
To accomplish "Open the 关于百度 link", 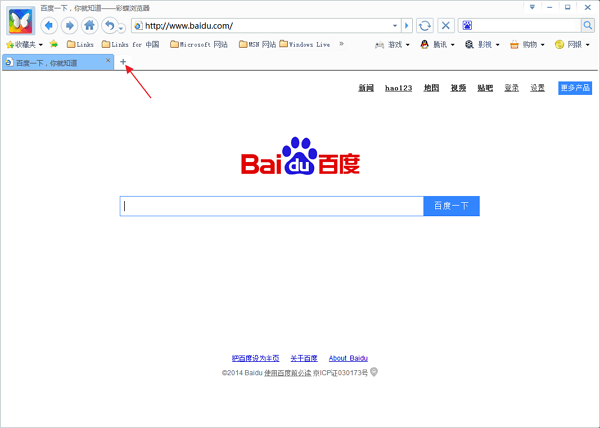I will pyautogui.click(x=304, y=358).
